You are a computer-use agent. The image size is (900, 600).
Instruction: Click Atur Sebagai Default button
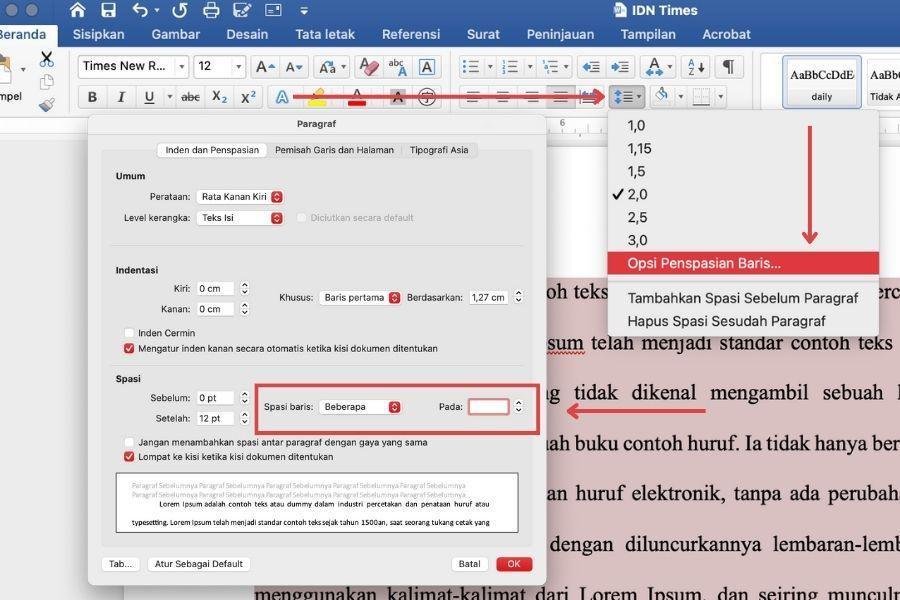[x=199, y=564]
